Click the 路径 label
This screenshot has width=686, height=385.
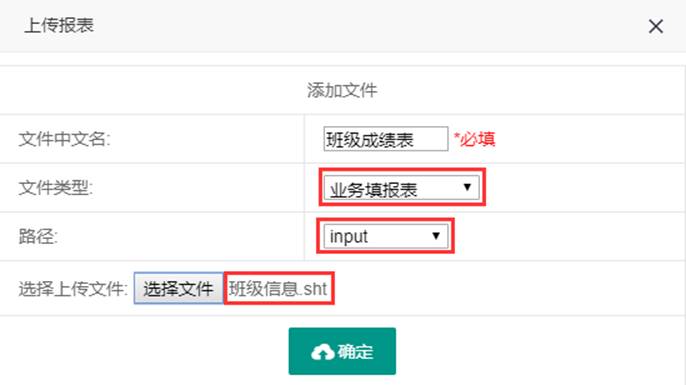[x=38, y=237]
